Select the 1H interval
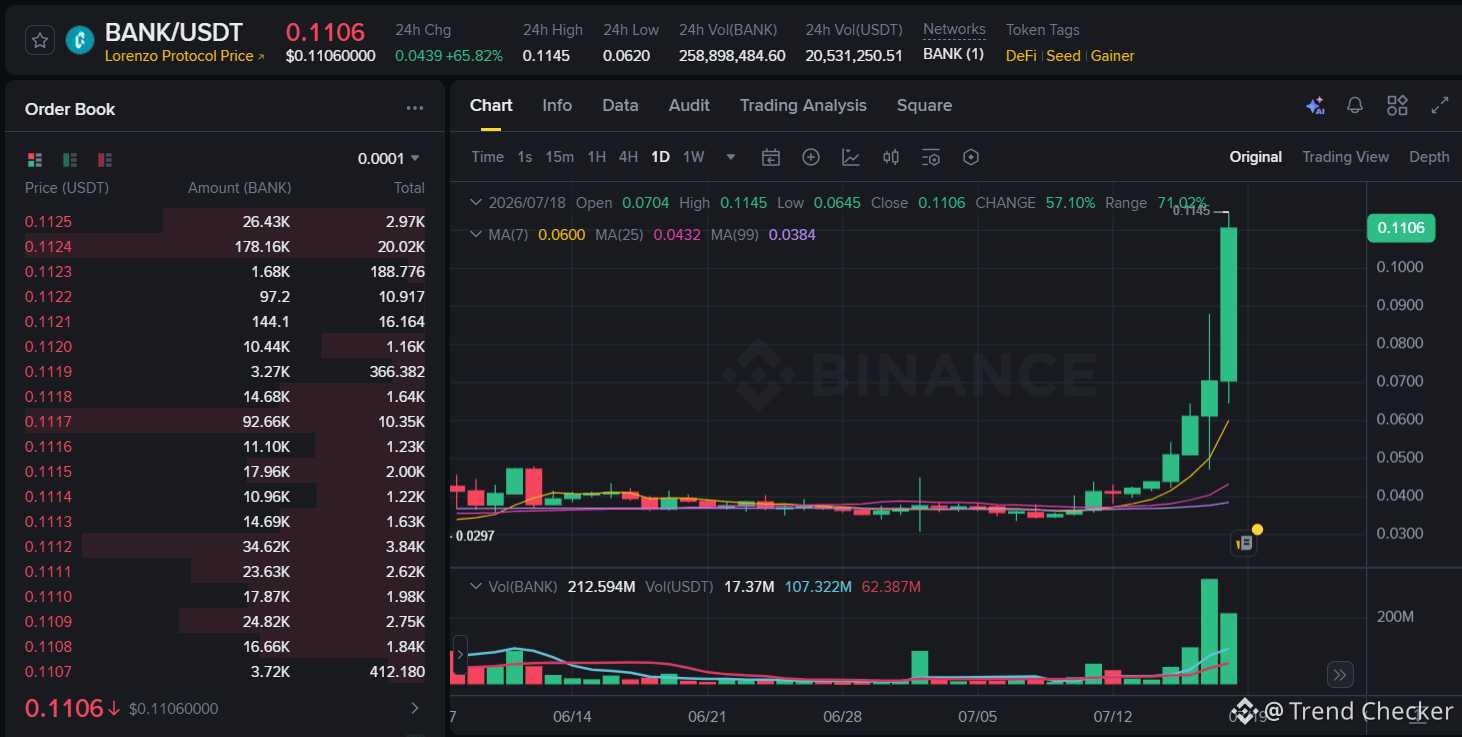Viewport: 1462px width, 737px height. pos(597,157)
